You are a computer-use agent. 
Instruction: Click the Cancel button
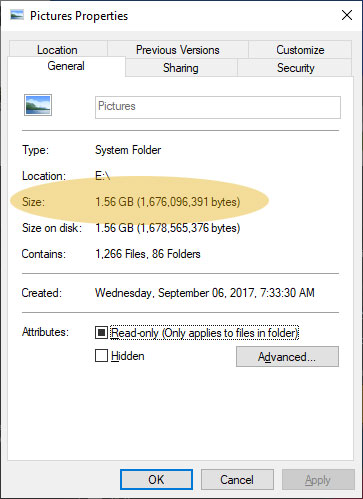[237, 480]
